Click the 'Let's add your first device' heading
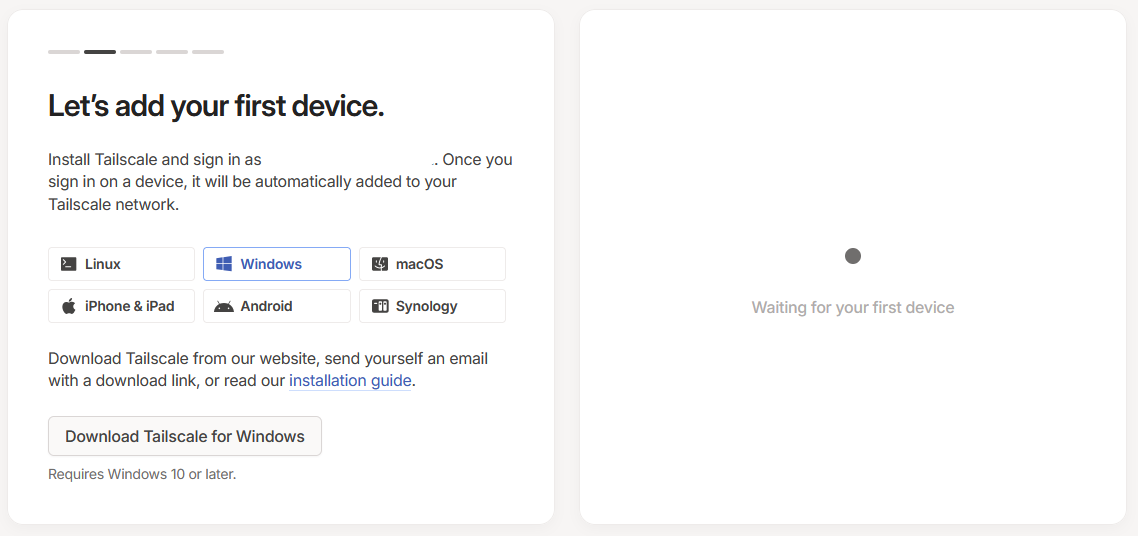This screenshot has width=1138, height=536. (x=216, y=107)
